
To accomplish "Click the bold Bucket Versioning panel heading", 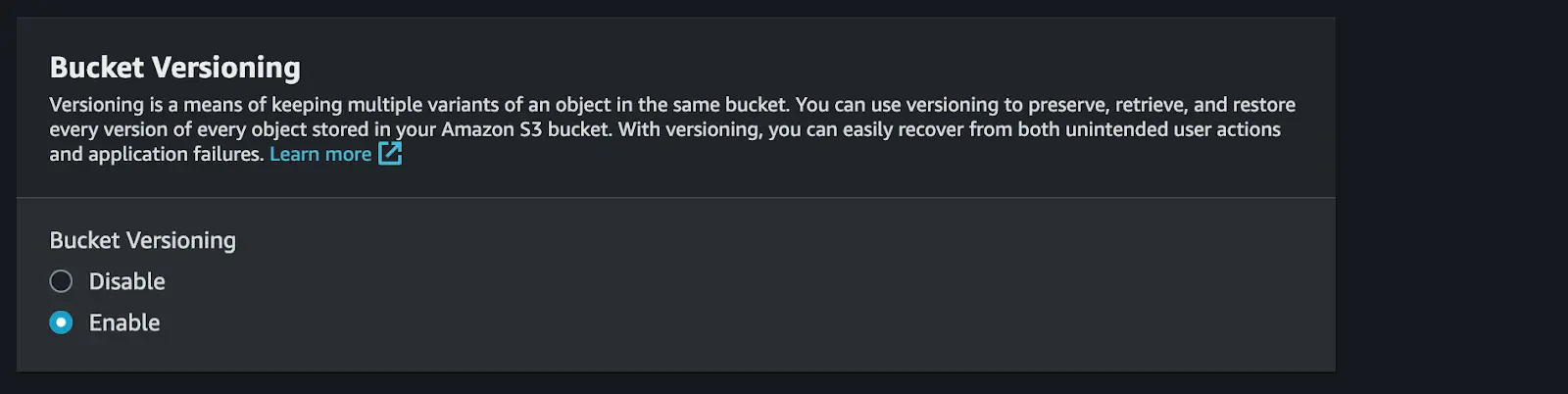I will [x=174, y=67].
